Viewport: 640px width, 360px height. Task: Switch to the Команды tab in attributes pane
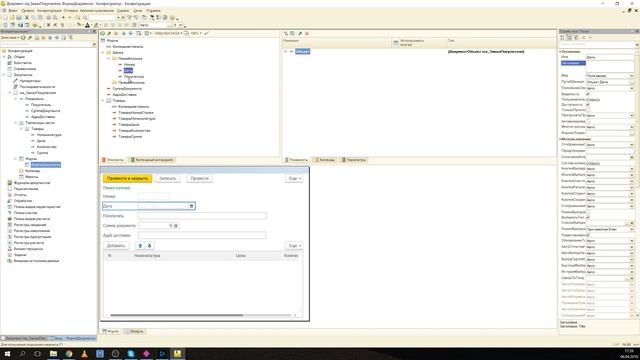tap(324, 160)
